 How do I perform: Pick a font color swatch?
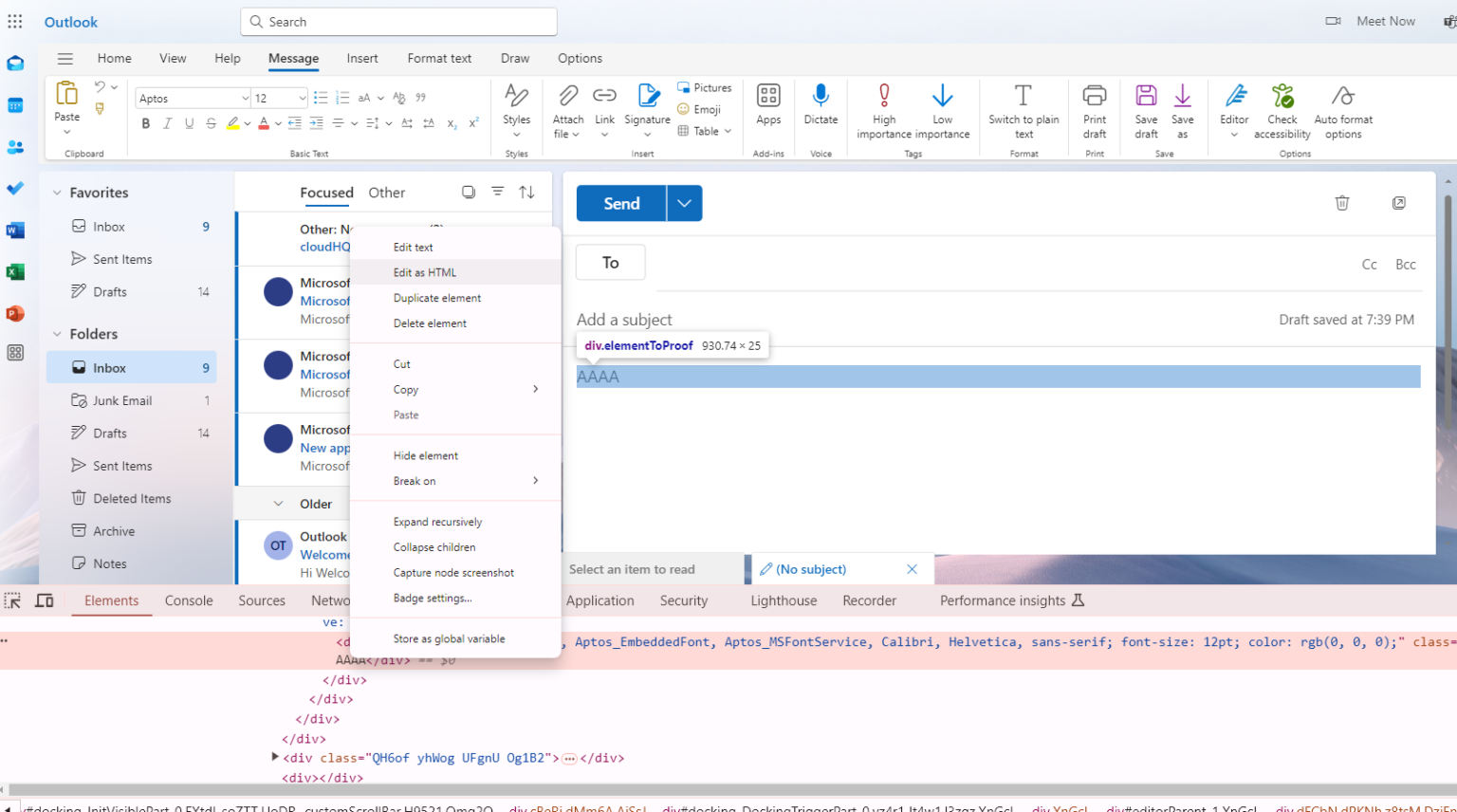(263, 124)
